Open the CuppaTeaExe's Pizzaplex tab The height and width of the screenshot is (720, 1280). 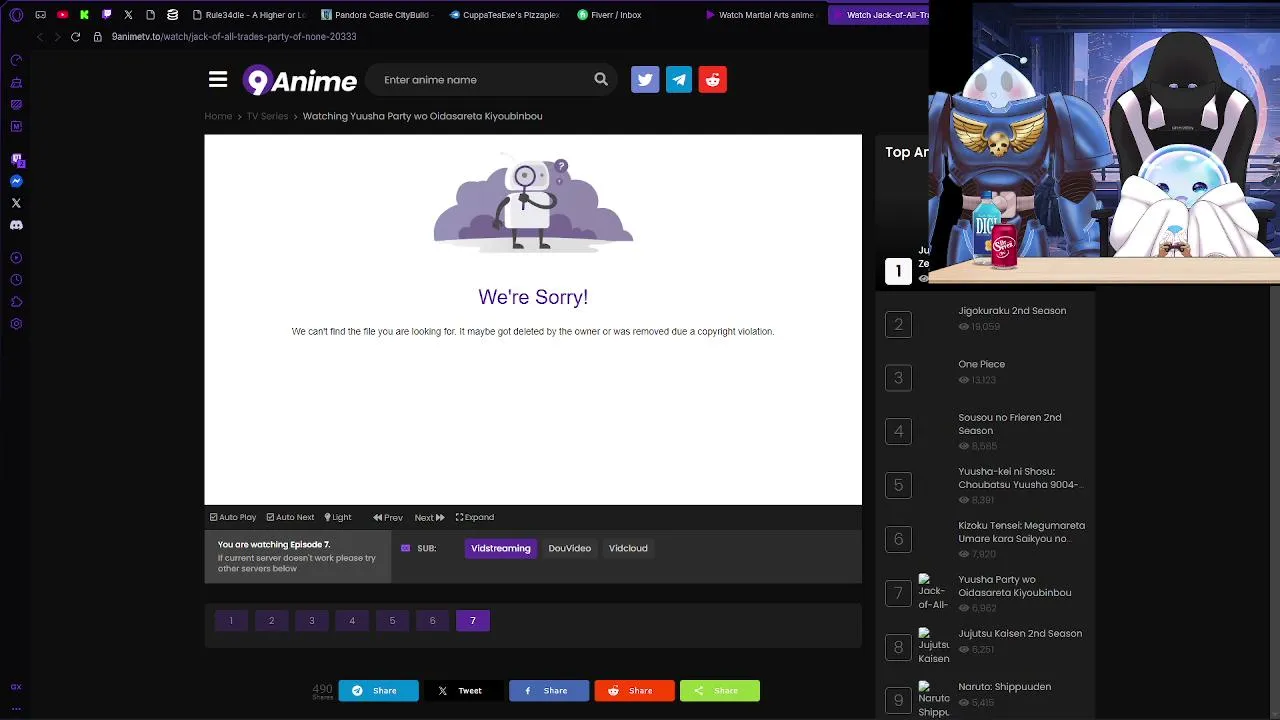click(505, 15)
